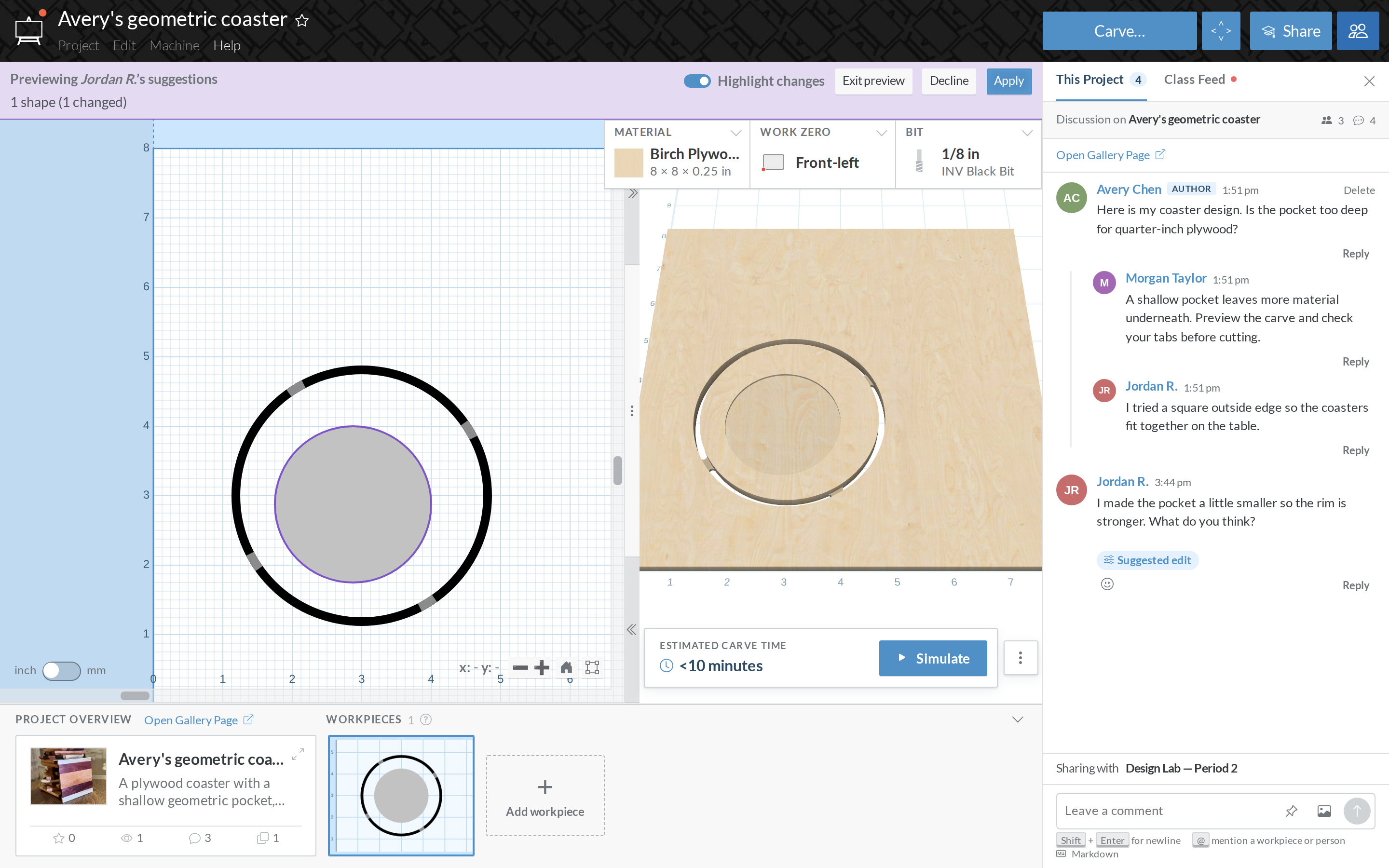Screen dimensions: 1389x868
Task: Pin the comment using the pin icon
Action: coord(1292,811)
